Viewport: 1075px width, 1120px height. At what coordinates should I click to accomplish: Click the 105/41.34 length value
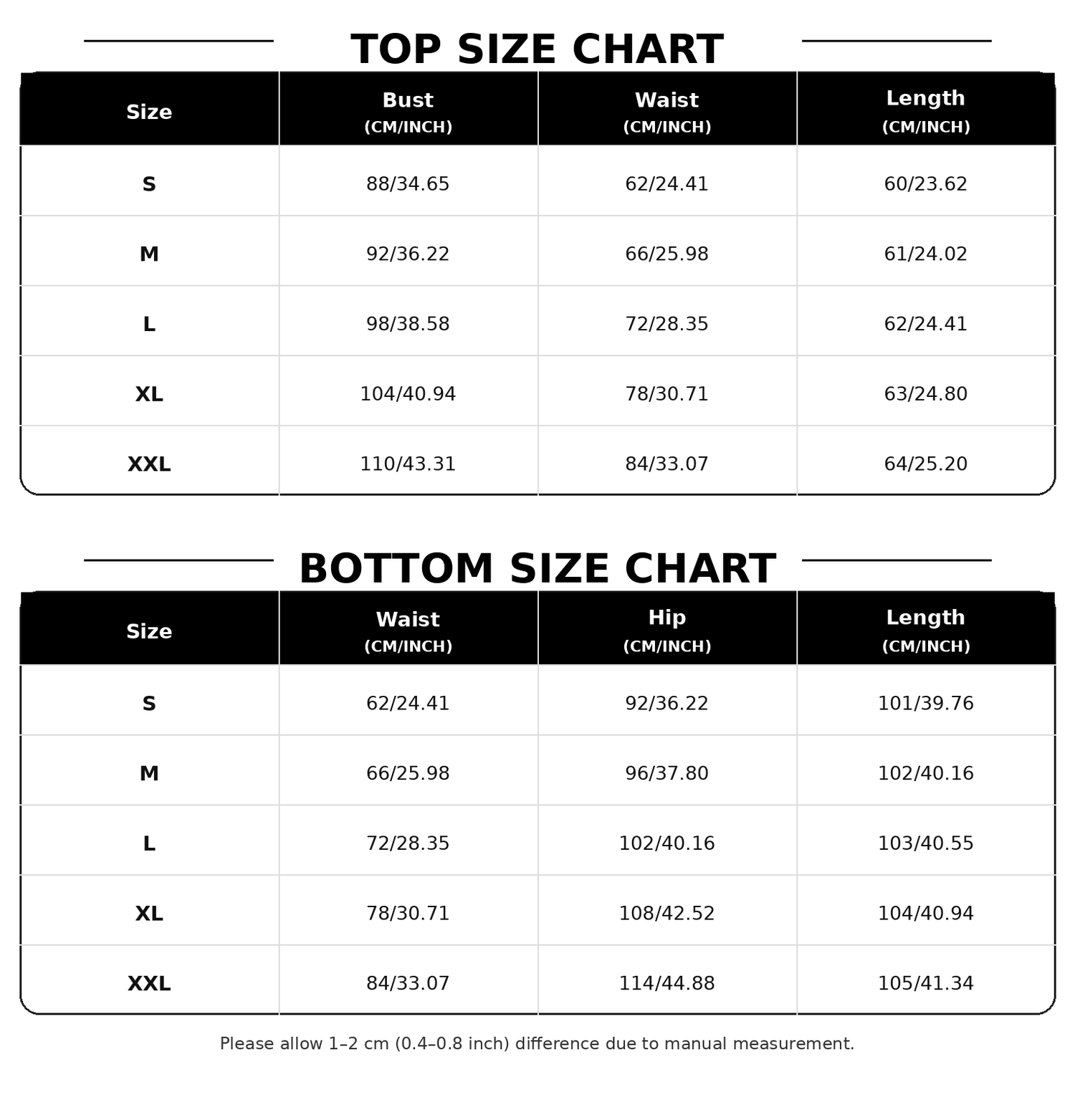925,984
